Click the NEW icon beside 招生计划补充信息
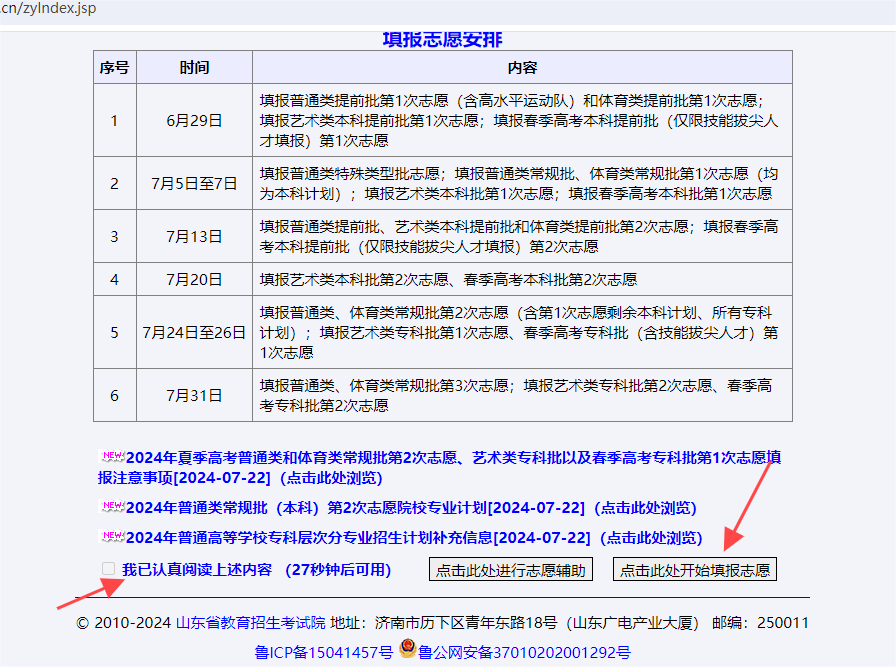896x667 pixels. (112, 537)
